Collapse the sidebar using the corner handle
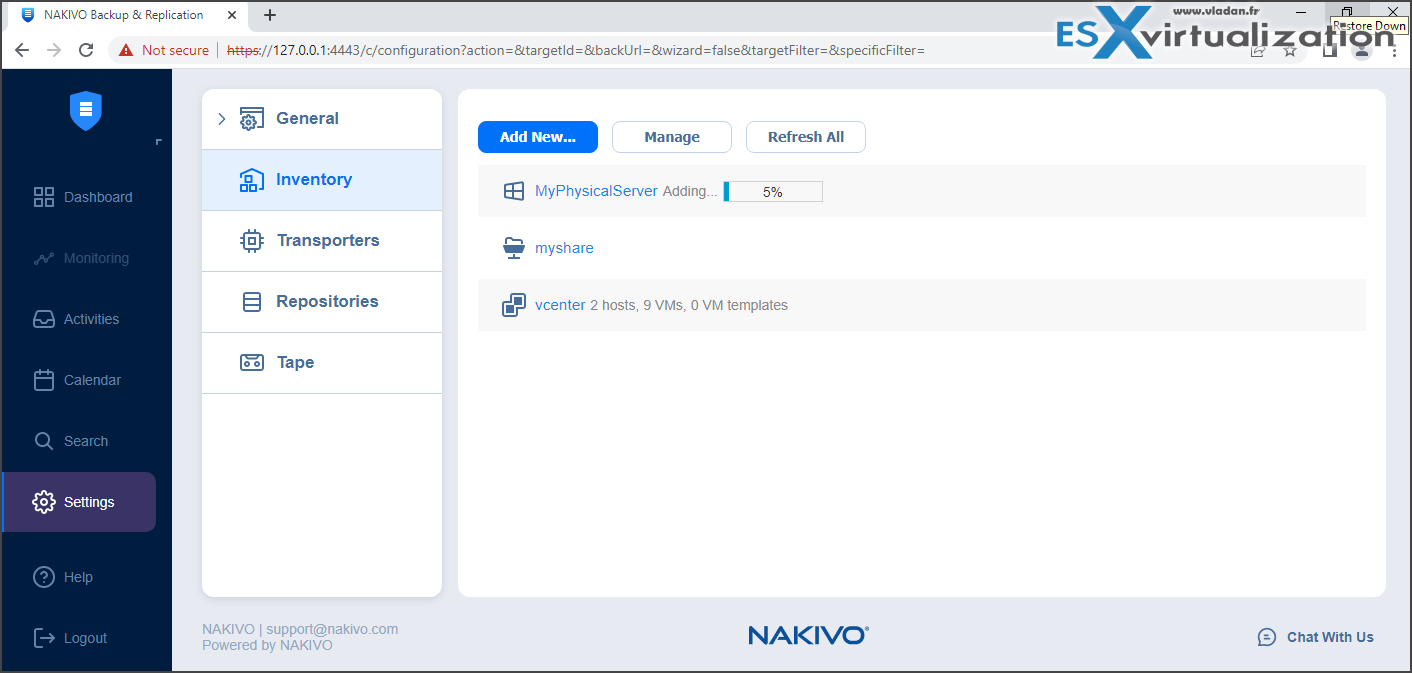Image resolution: width=1412 pixels, height=673 pixels. (158, 142)
